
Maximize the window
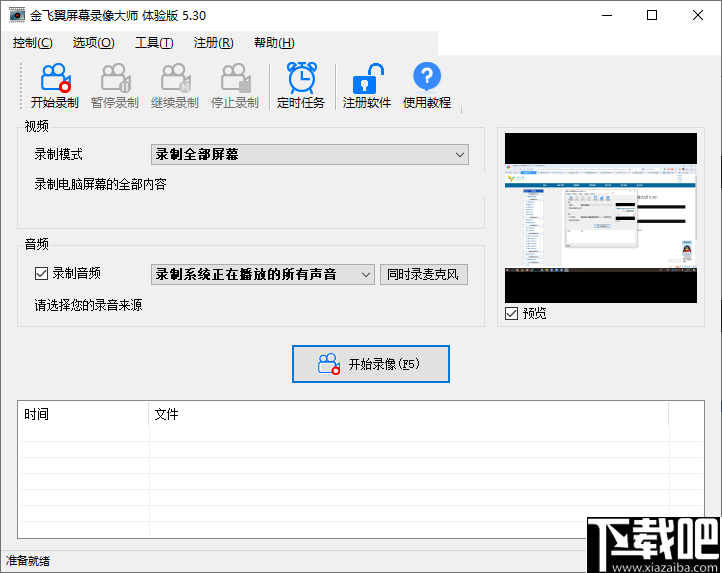pos(652,15)
